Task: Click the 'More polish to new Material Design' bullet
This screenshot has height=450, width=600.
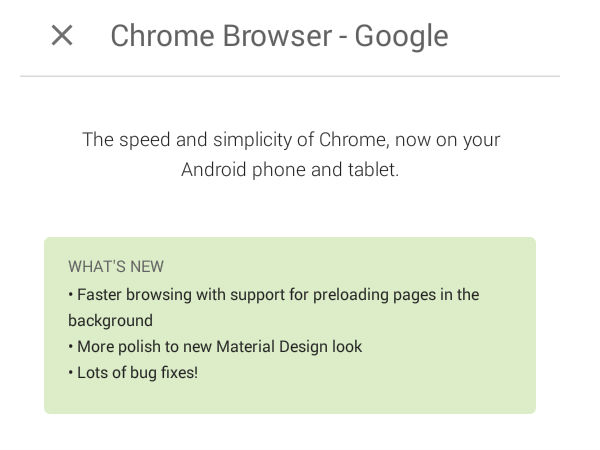Action: pyautogui.click(x=215, y=347)
